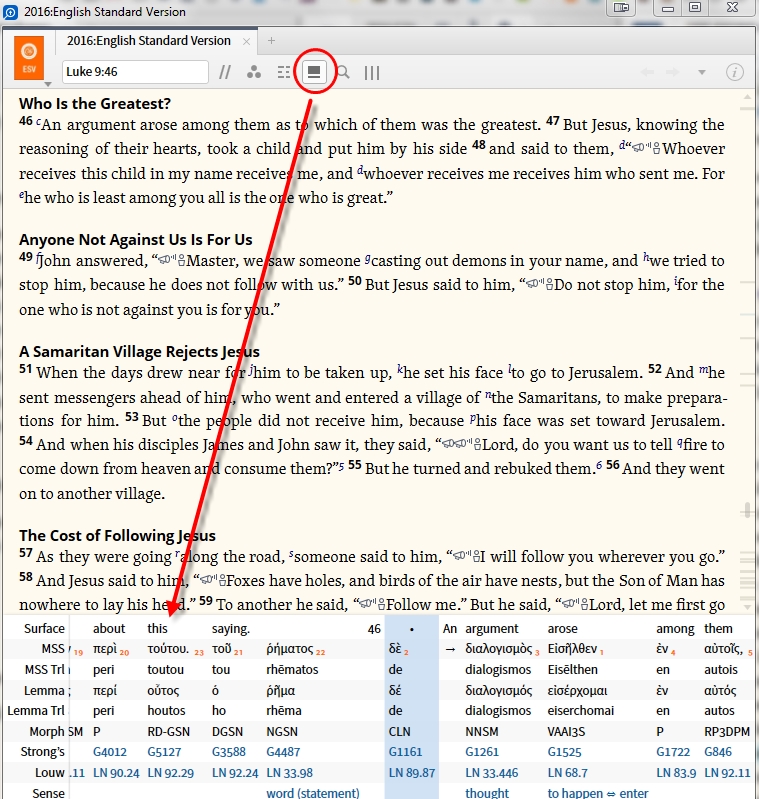
Task: Click morphology code VAAI3S
Action: tap(566, 731)
